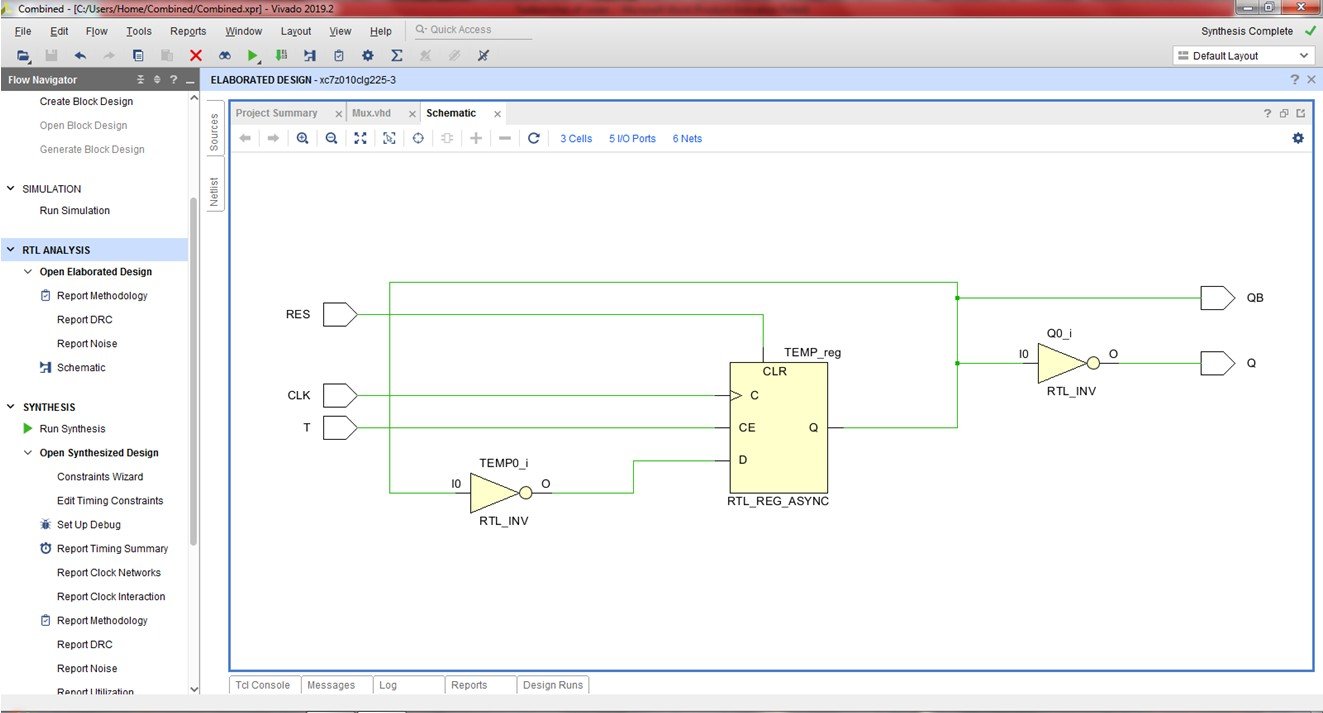Click the Elaborated Design help question mark
1323x713 pixels.
1295,80
